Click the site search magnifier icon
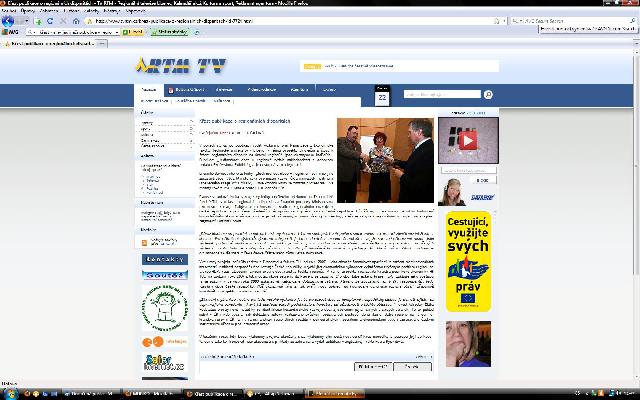 point(490,94)
